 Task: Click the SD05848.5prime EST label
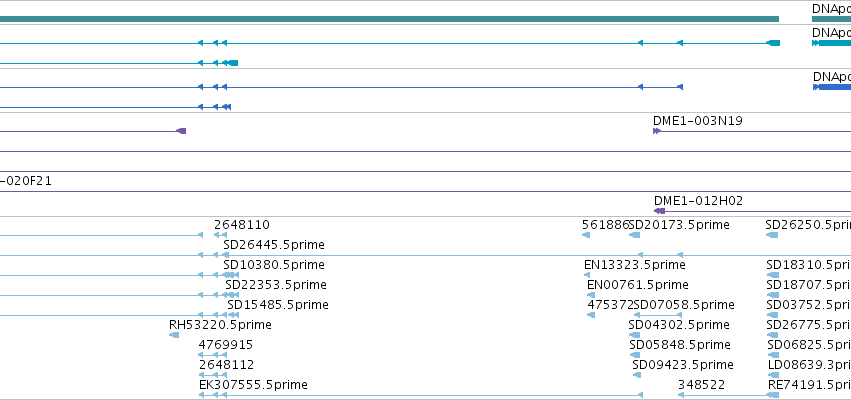point(680,345)
